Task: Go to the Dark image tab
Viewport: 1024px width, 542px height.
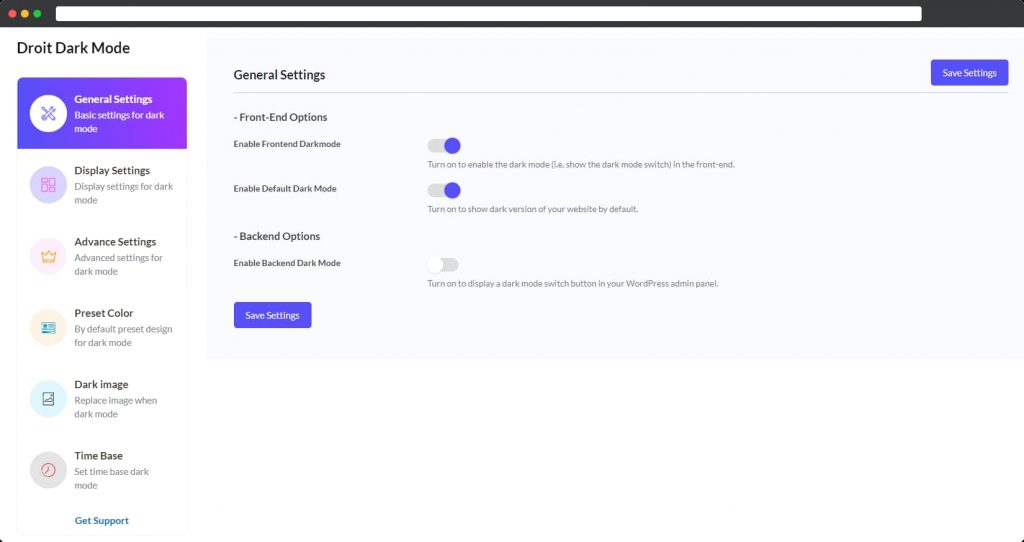Action: [x=102, y=398]
